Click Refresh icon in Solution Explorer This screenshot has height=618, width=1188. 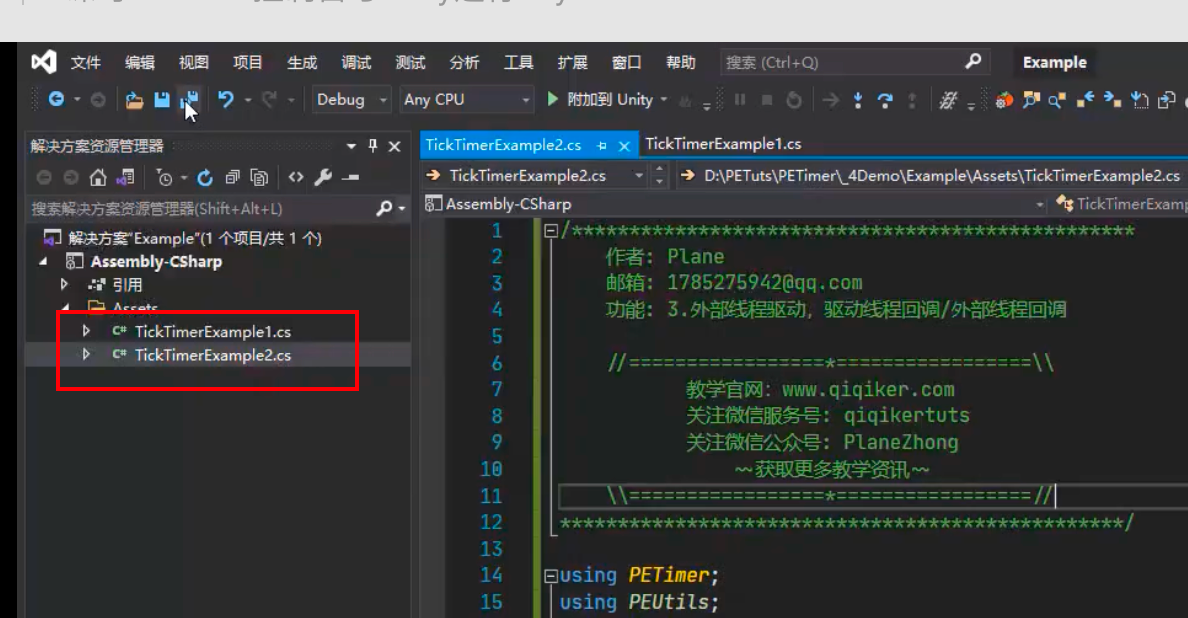205,178
